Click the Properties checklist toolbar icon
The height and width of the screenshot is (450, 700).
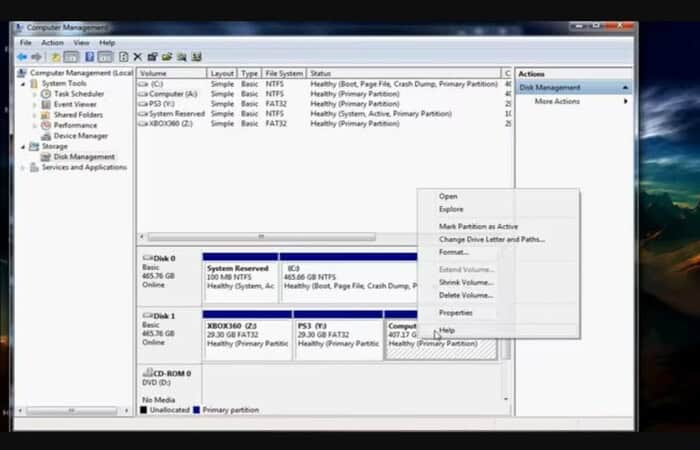click(x=153, y=57)
